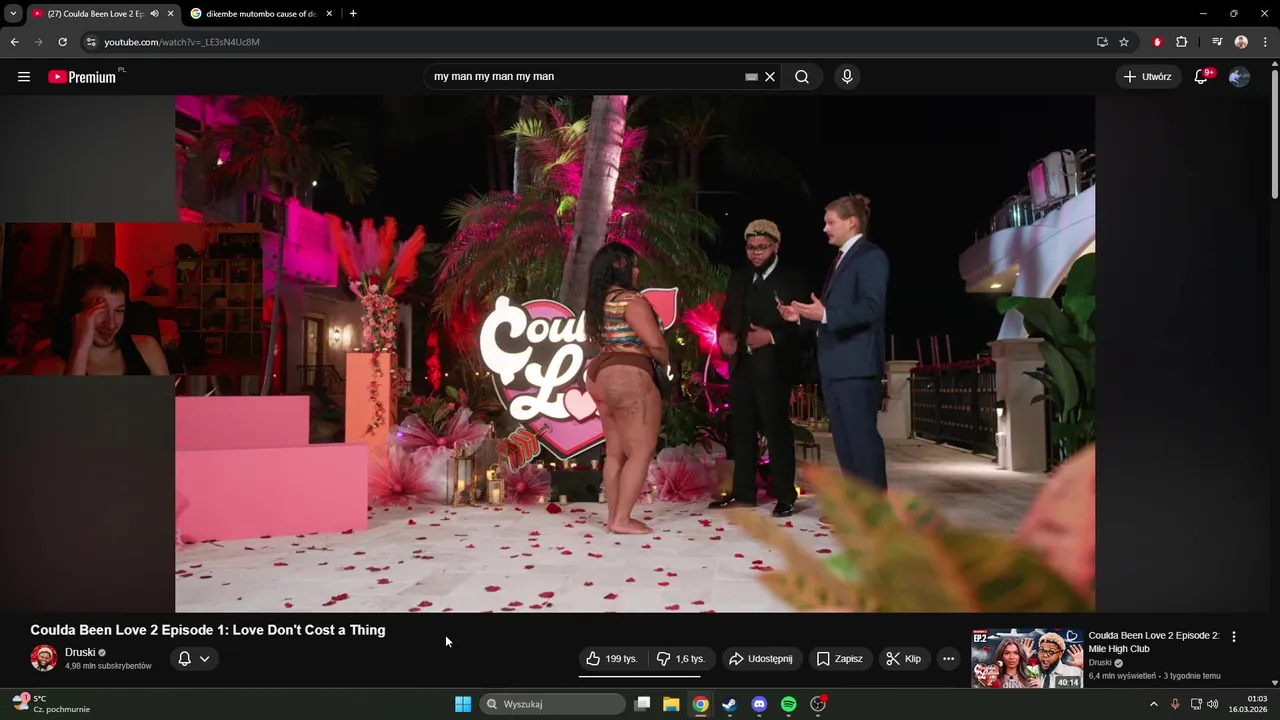Open the tab search dropdown
This screenshot has height=720, width=1280.
tap(13, 14)
